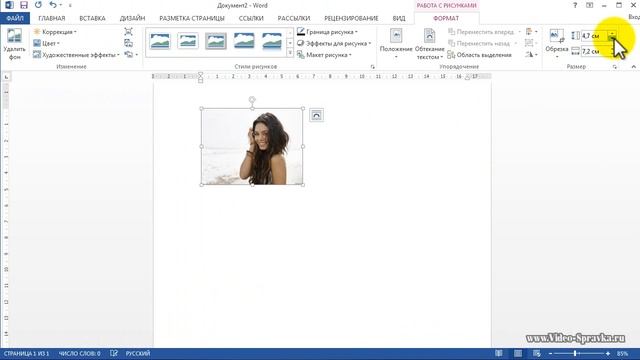Apply the second picture style thumbnail
This screenshot has height=360, width=640.
(x=188, y=41)
